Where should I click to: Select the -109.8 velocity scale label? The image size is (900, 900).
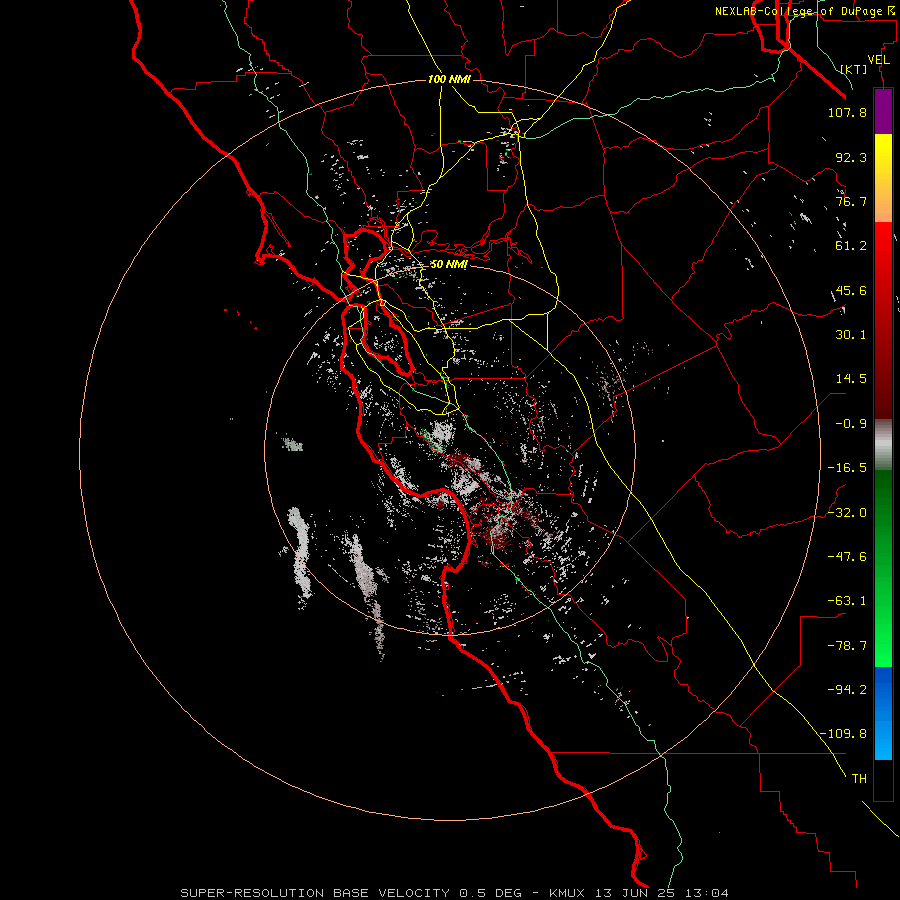click(843, 734)
